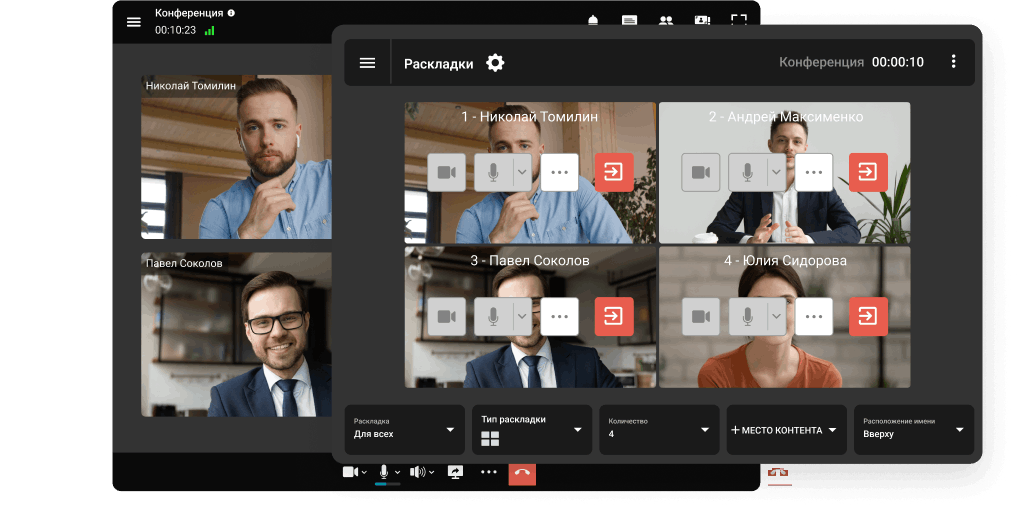Click the hamburger menu in Раскладки panel

367,63
